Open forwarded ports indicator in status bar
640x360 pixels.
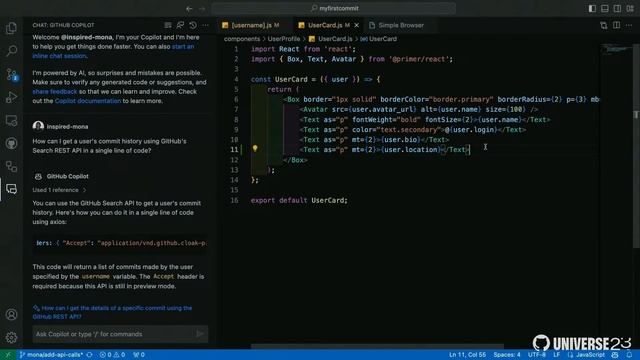pyautogui.click(x=139, y=355)
